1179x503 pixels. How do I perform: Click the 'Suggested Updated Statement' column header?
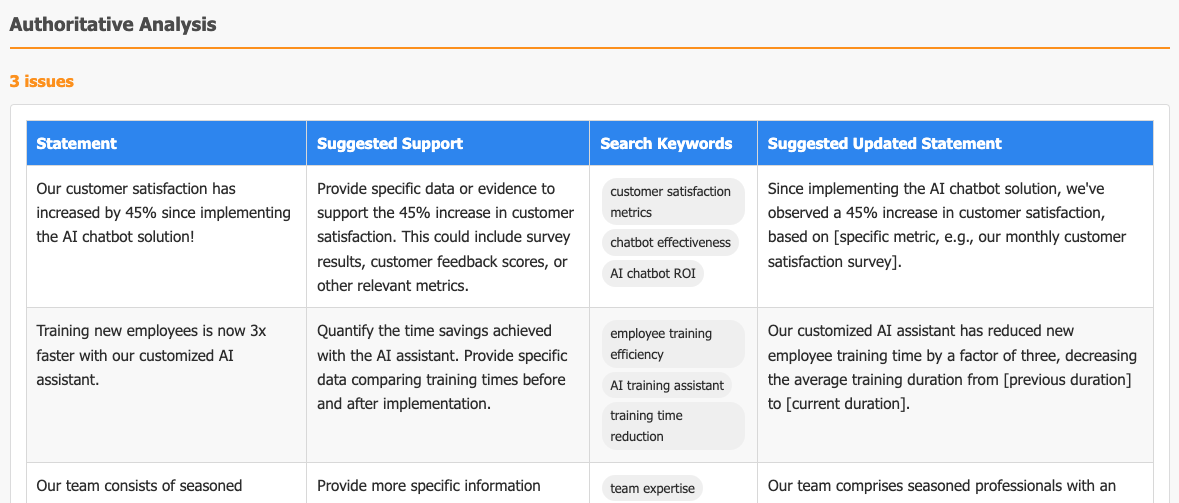[x=885, y=143]
